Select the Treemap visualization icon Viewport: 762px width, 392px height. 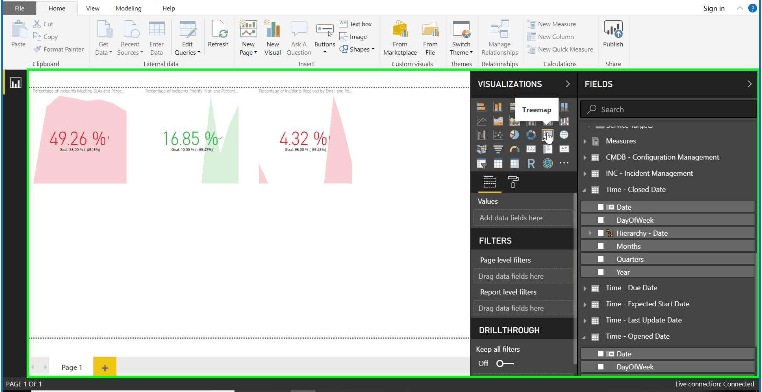(547, 135)
